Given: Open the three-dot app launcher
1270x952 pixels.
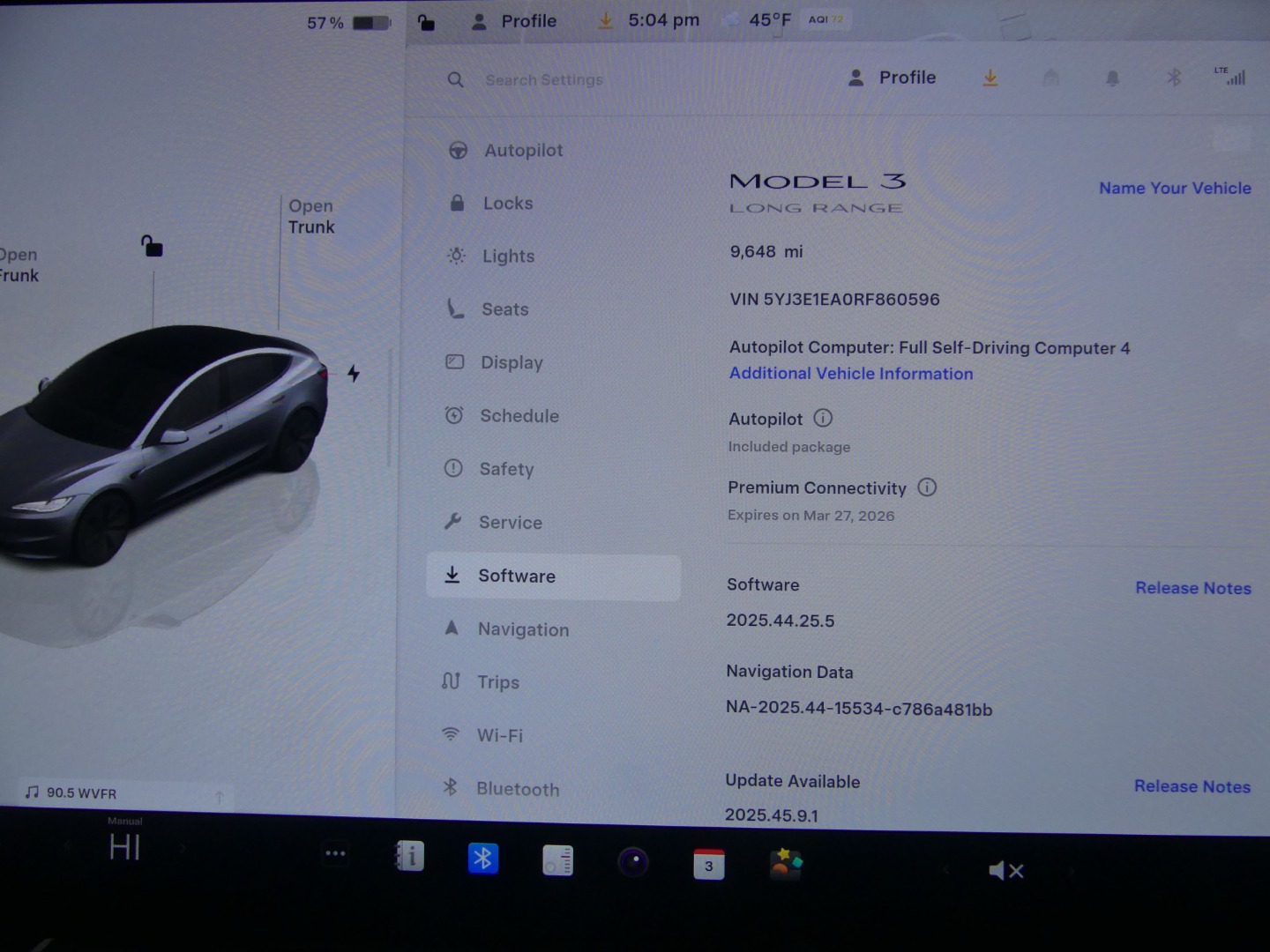Looking at the screenshot, I should click(335, 853).
